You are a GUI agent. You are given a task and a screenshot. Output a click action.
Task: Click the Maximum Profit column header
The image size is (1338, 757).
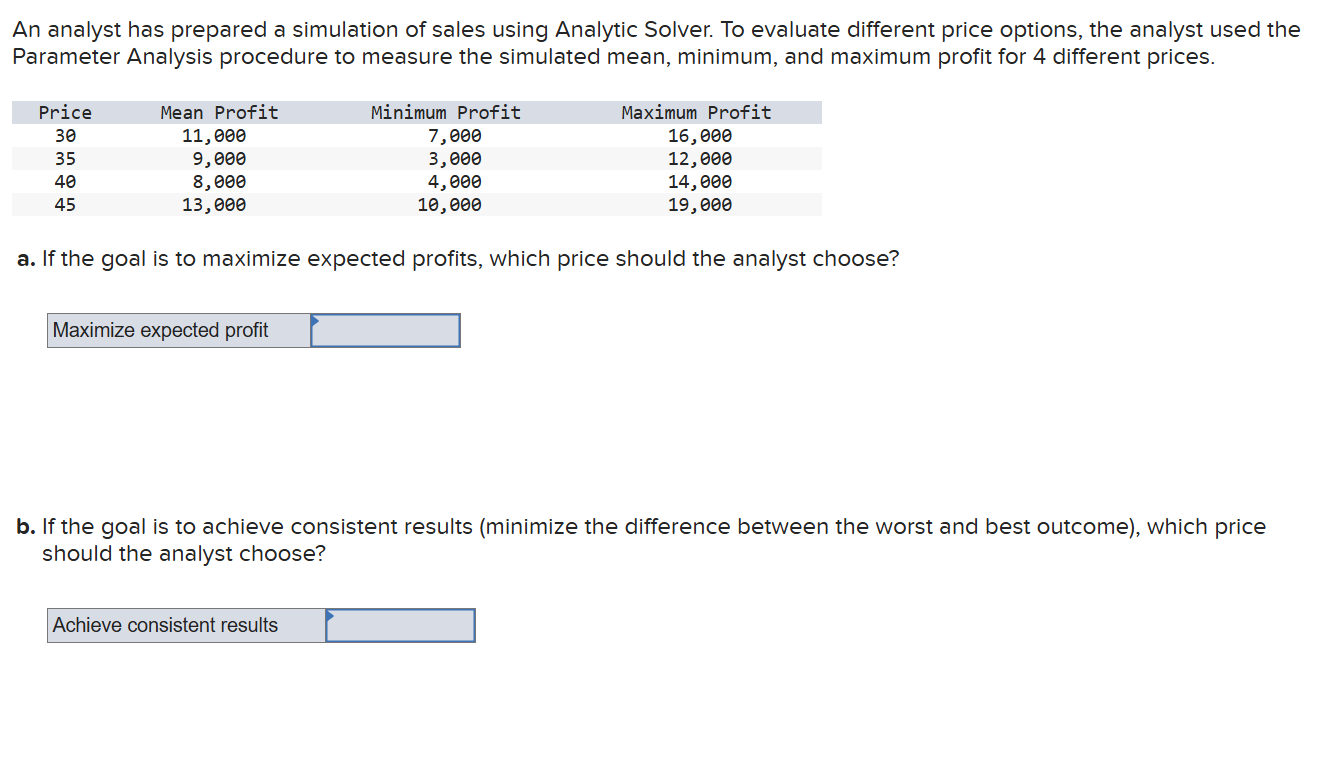(697, 112)
